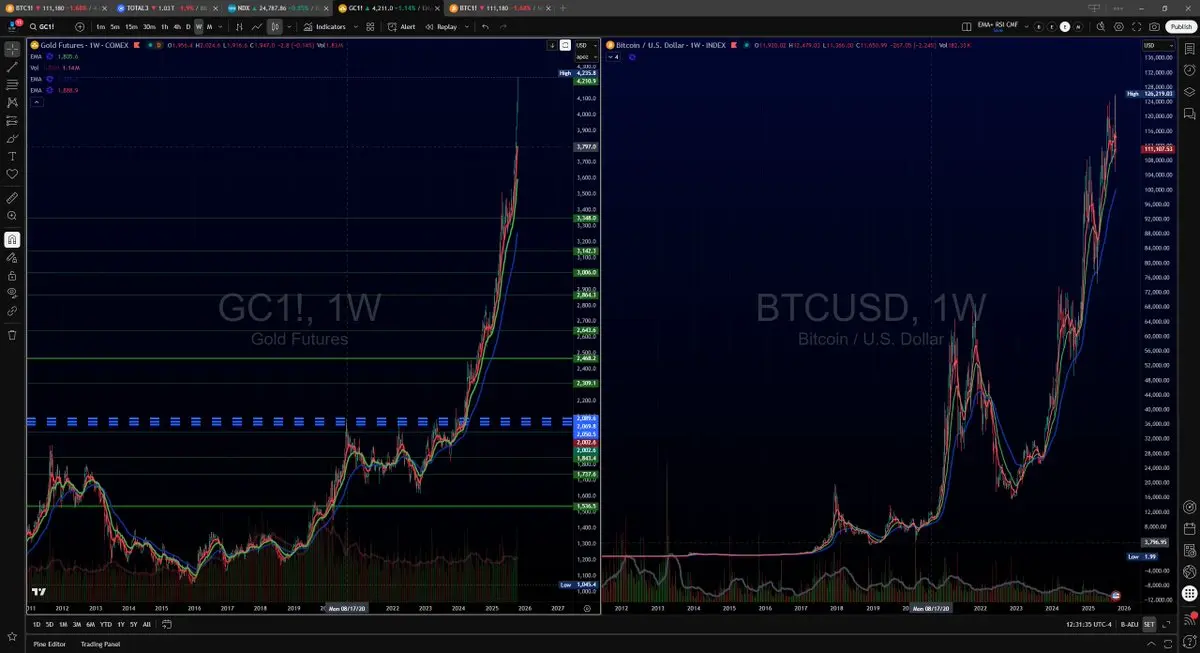Screen dimensions: 1200x653
Task: Open the alerts clock panel icon
Action: tap(1189, 70)
